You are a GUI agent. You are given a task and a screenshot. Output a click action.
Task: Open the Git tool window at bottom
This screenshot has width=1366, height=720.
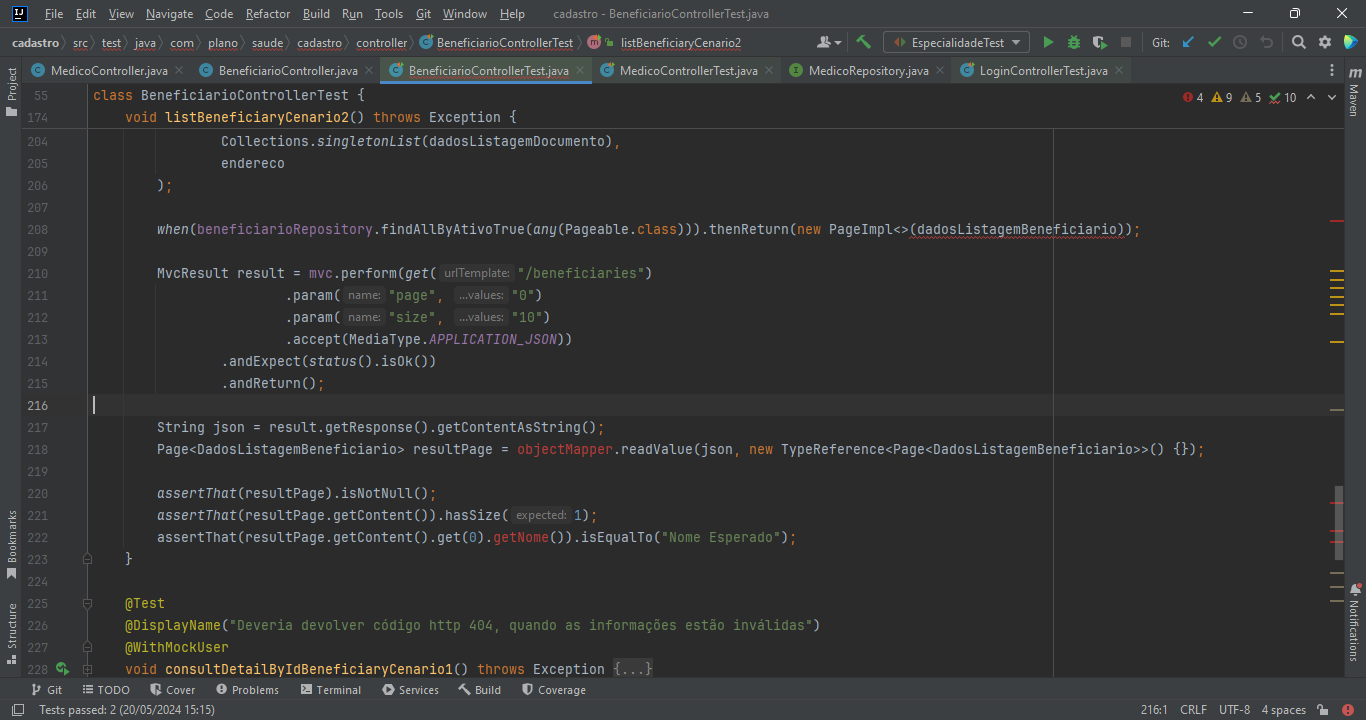tap(46, 690)
